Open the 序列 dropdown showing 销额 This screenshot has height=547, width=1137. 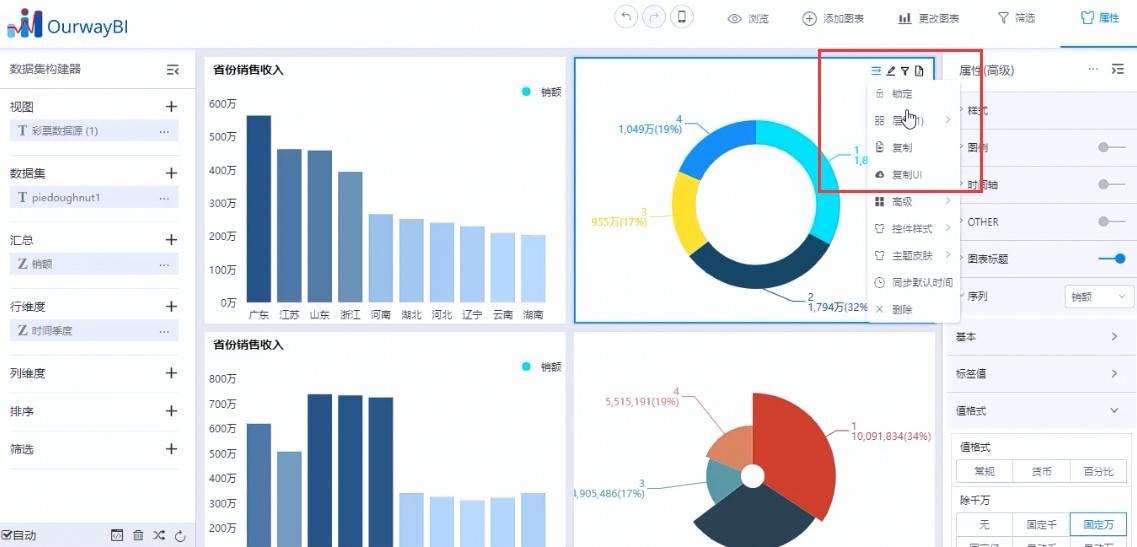pos(1099,296)
